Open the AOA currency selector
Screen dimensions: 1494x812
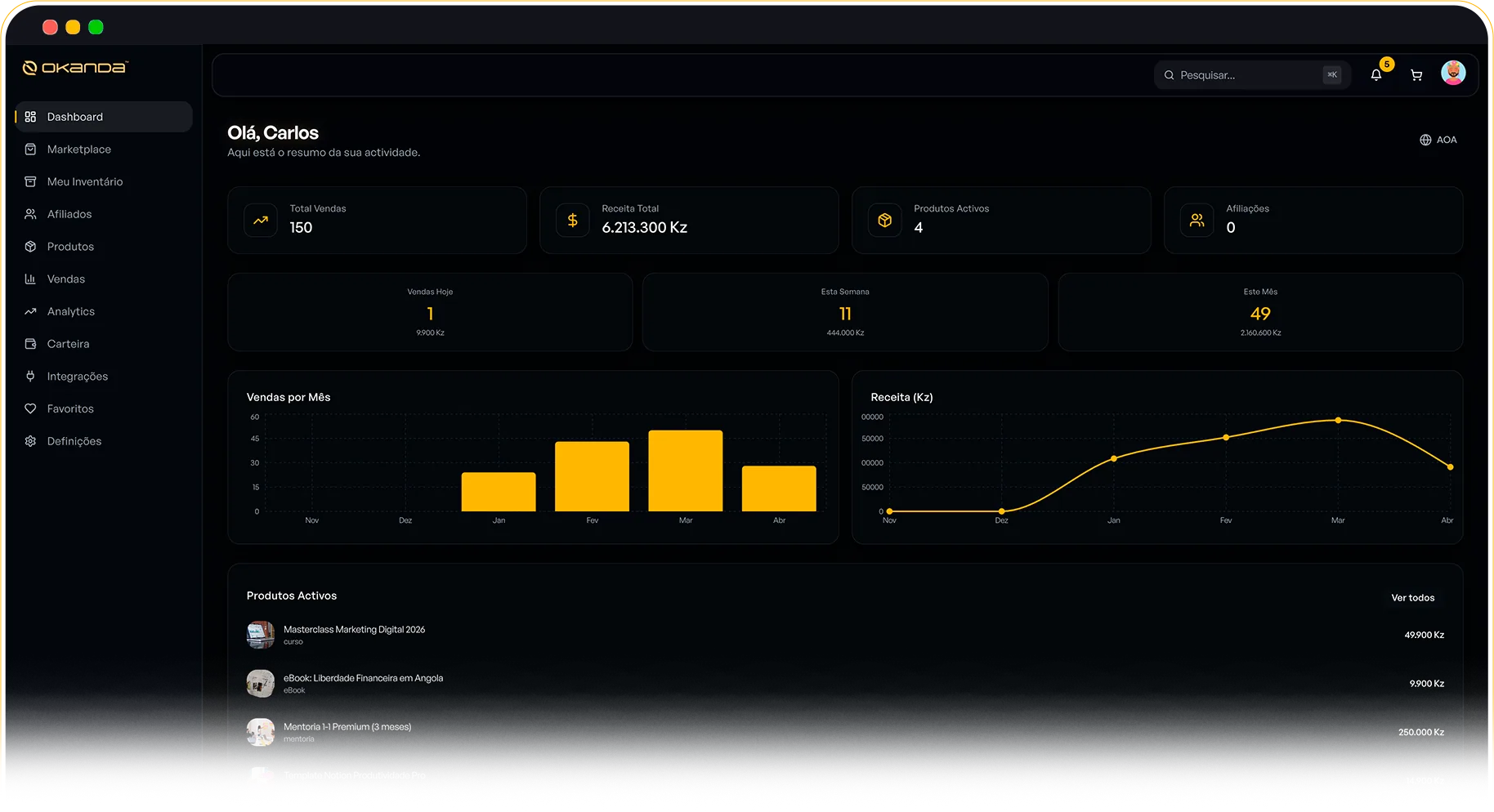coord(1438,140)
